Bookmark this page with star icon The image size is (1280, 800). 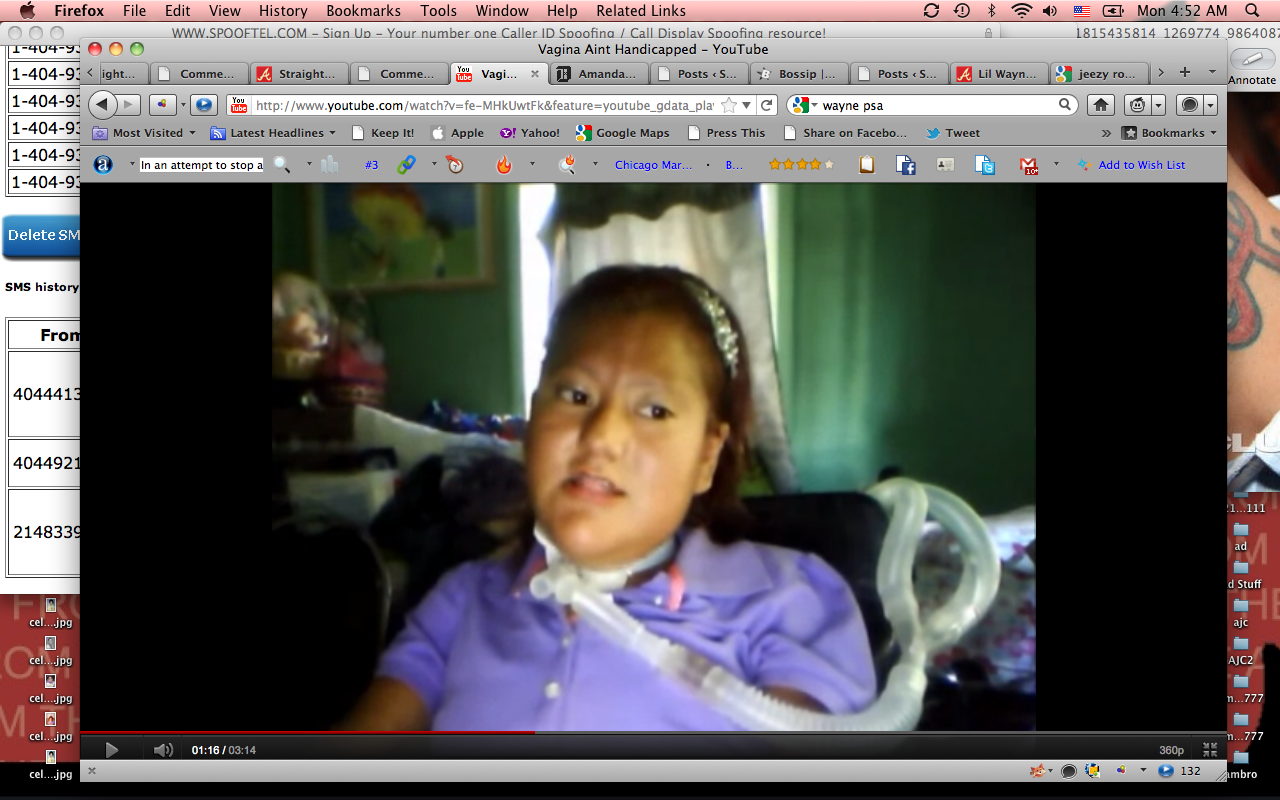(x=729, y=105)
